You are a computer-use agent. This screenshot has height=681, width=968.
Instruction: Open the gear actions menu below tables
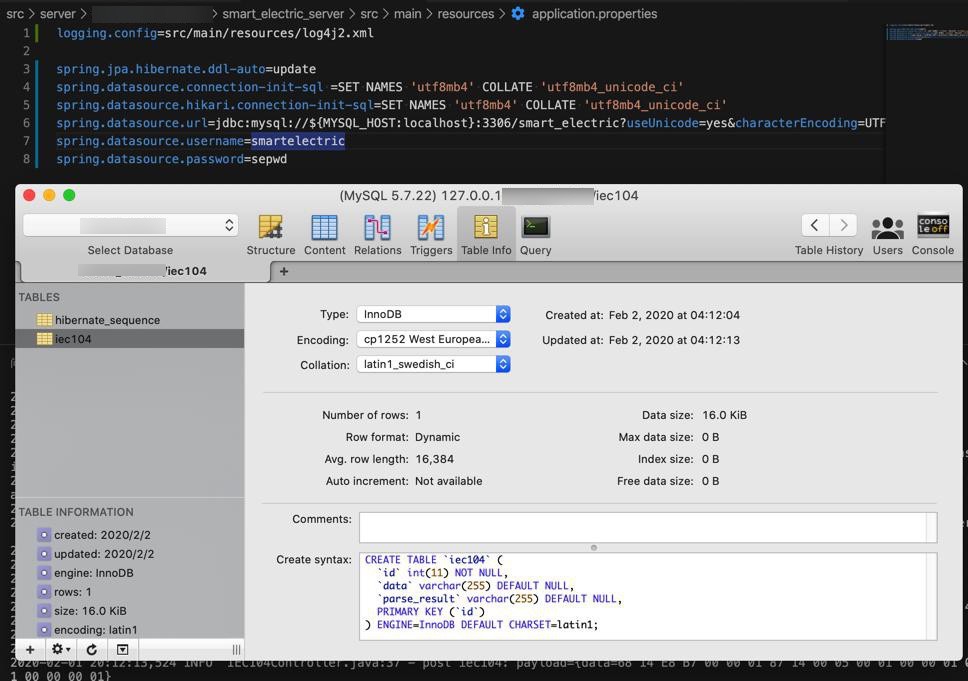(61, 649)
